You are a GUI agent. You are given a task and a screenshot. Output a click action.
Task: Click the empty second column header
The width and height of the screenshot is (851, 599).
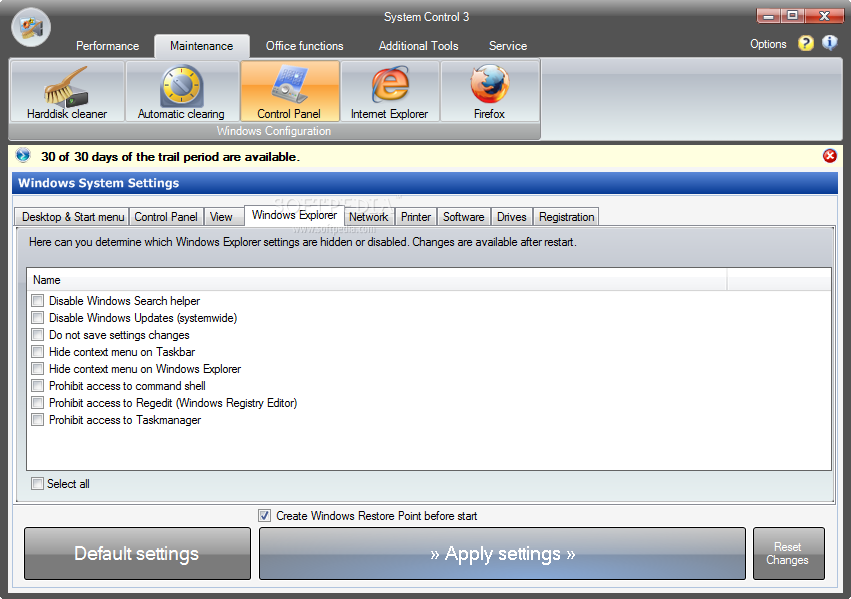coord(779,280)
